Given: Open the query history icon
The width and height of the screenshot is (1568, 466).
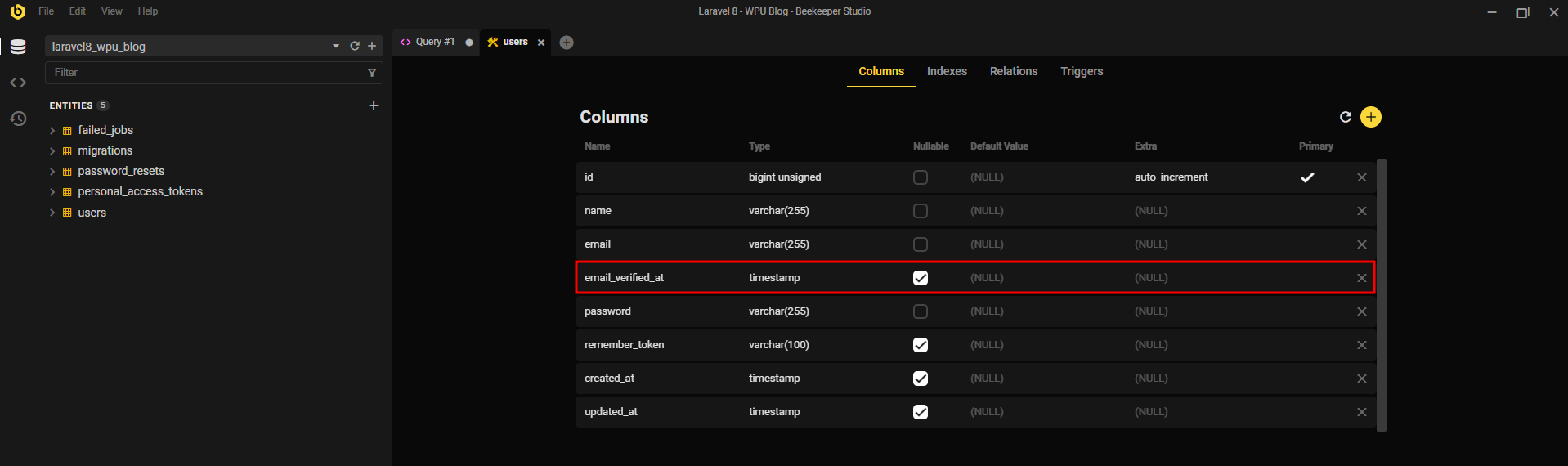Looking at the screenshot, I should tap(18, 119).
